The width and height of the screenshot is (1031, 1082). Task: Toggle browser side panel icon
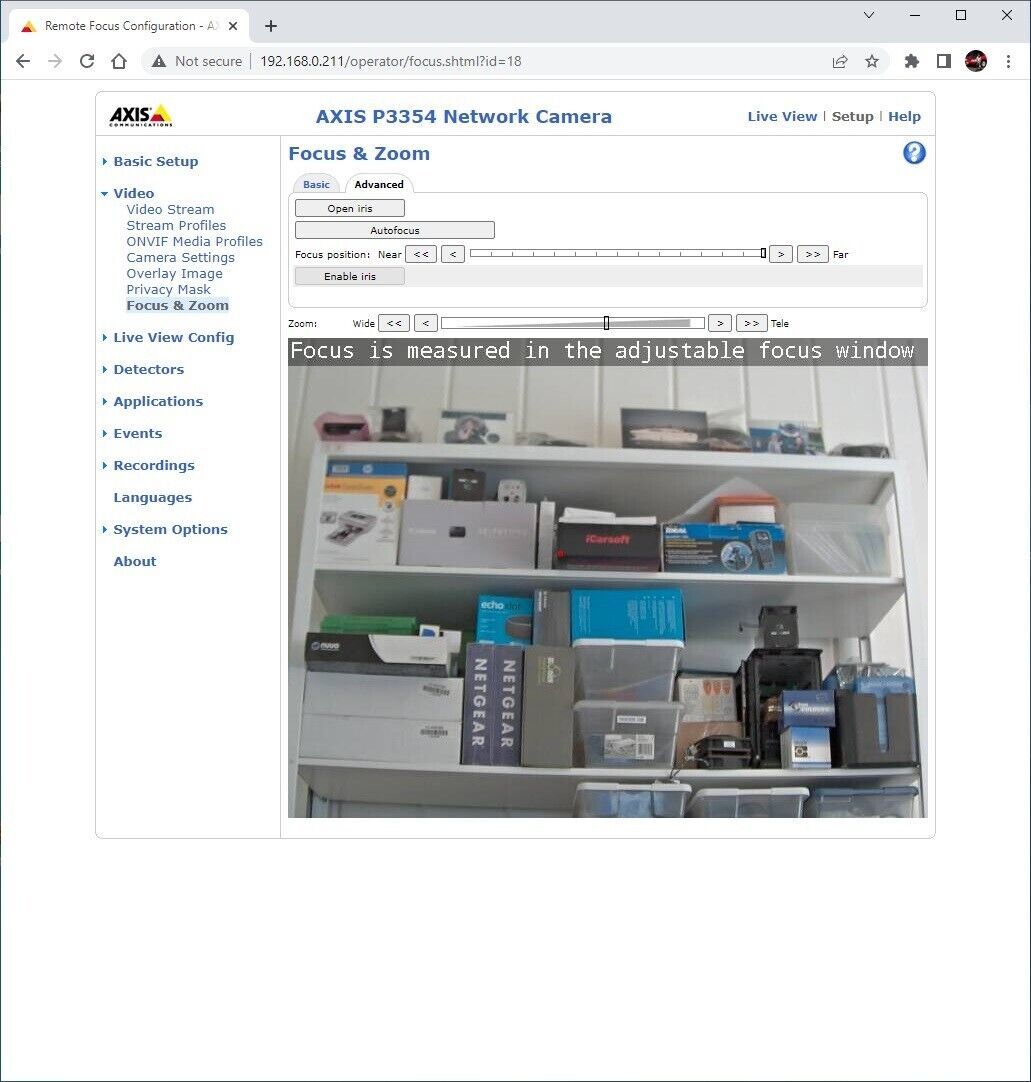[x=943, y=61]
